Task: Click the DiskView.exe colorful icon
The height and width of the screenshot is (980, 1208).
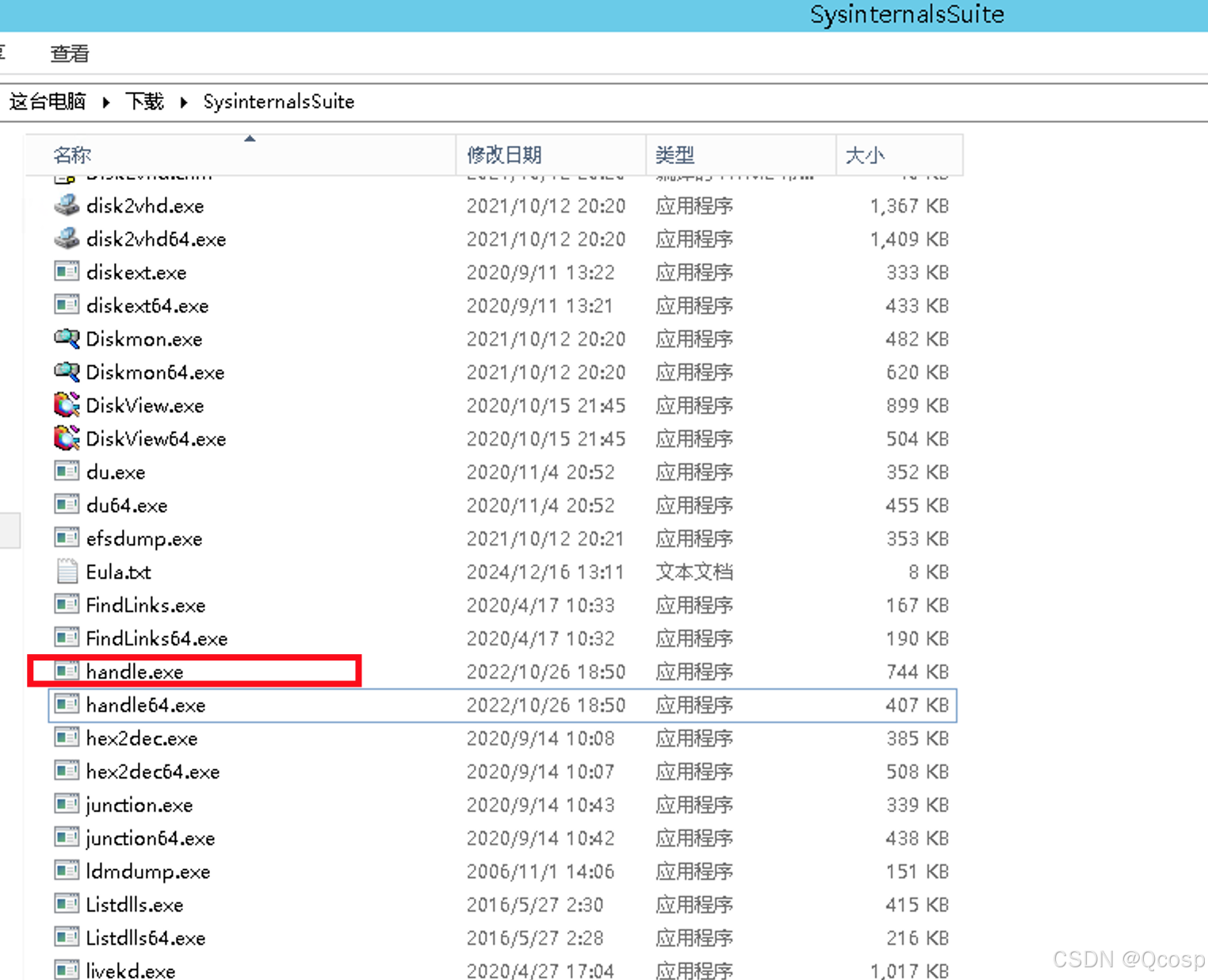Action: (x=67, y=405)
